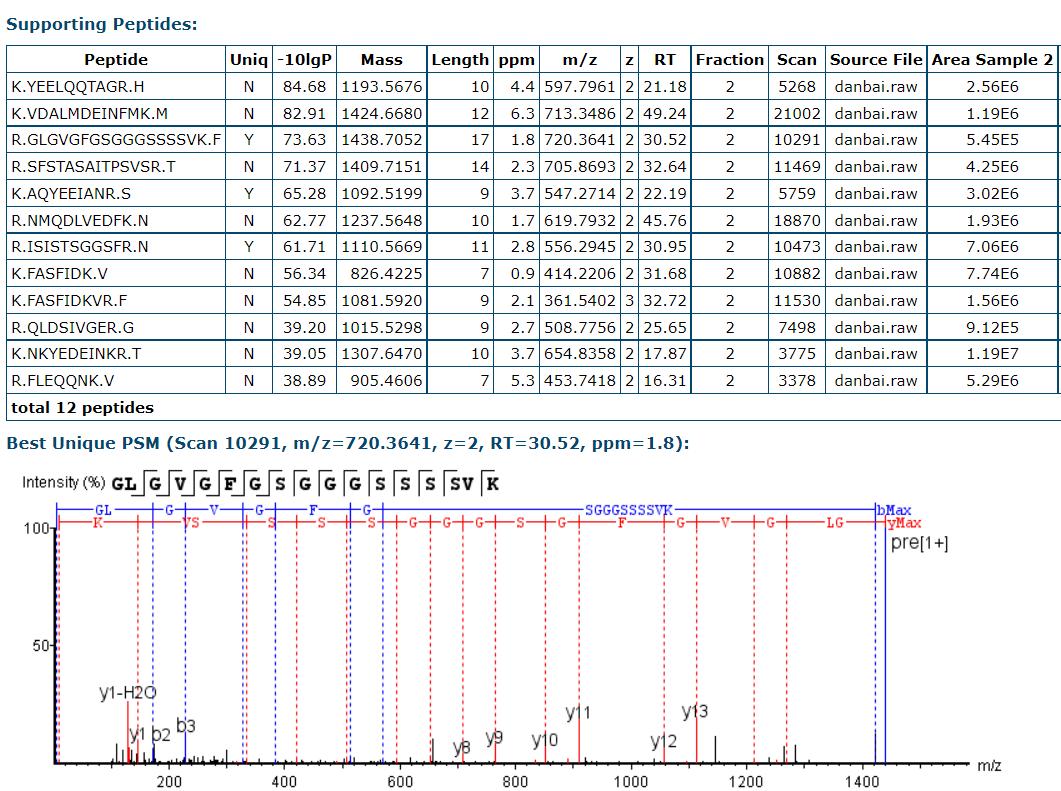
Task: Select the Area Sample 2 column header
Action: click(992, 60)
